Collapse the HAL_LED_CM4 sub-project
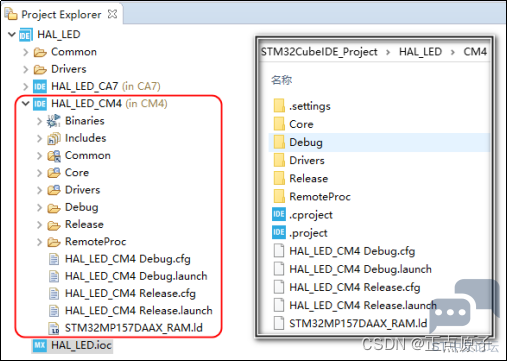Image resolution: width=508 pixels, height=362 pixels. [x=26, y=104]
